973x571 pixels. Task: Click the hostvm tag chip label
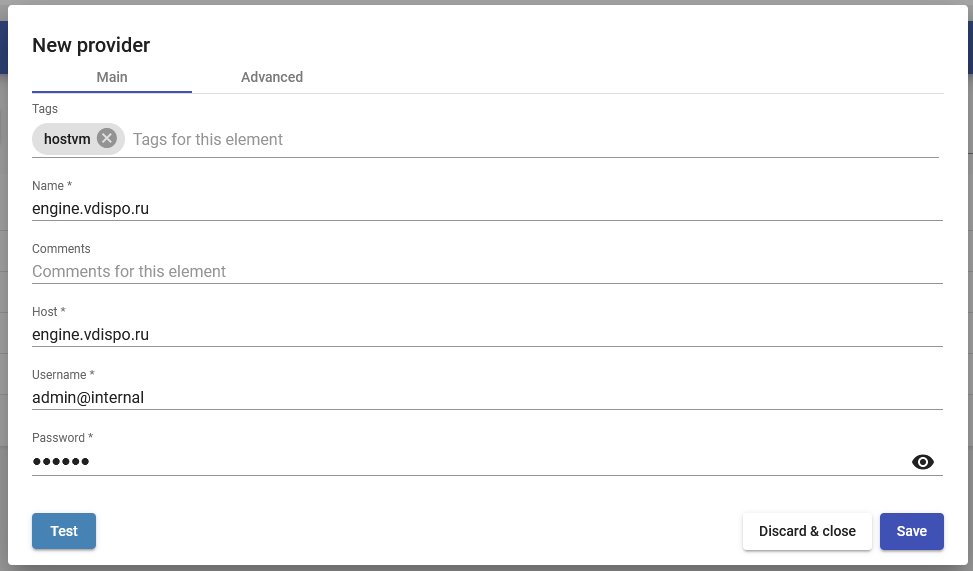coord(67,139)
